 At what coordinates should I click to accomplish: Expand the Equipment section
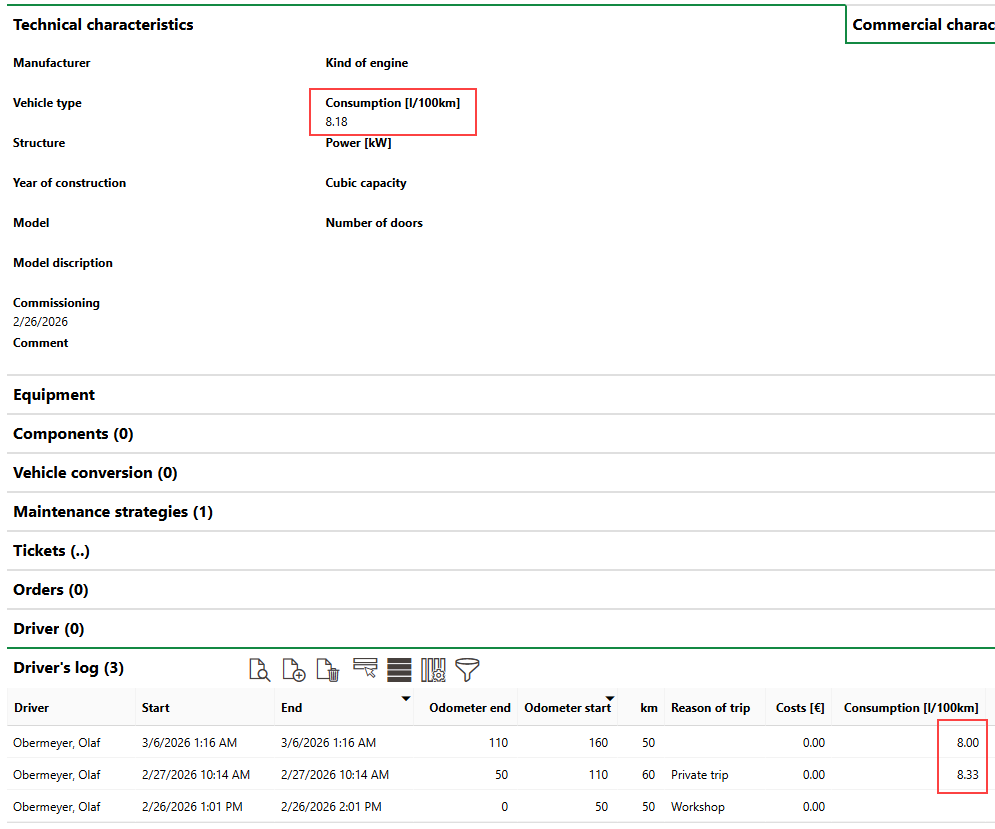pos(54,395)
